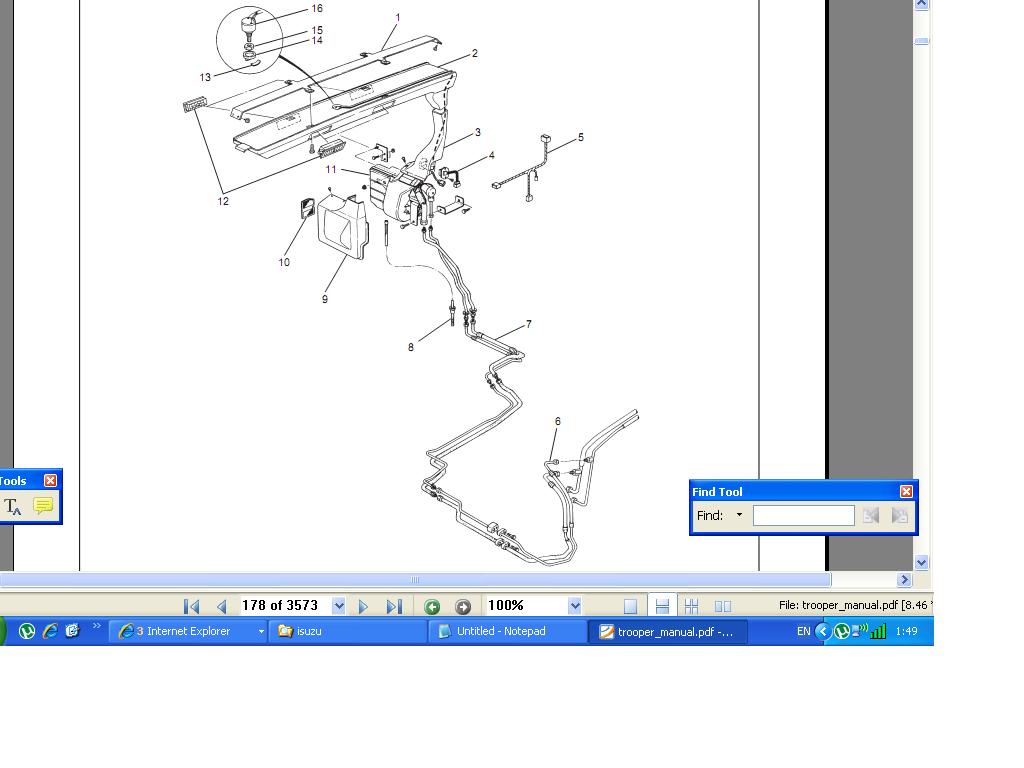Go to first page of PDF
Viewport: 1024px width, 768px height.
click(x=192, y=606)
